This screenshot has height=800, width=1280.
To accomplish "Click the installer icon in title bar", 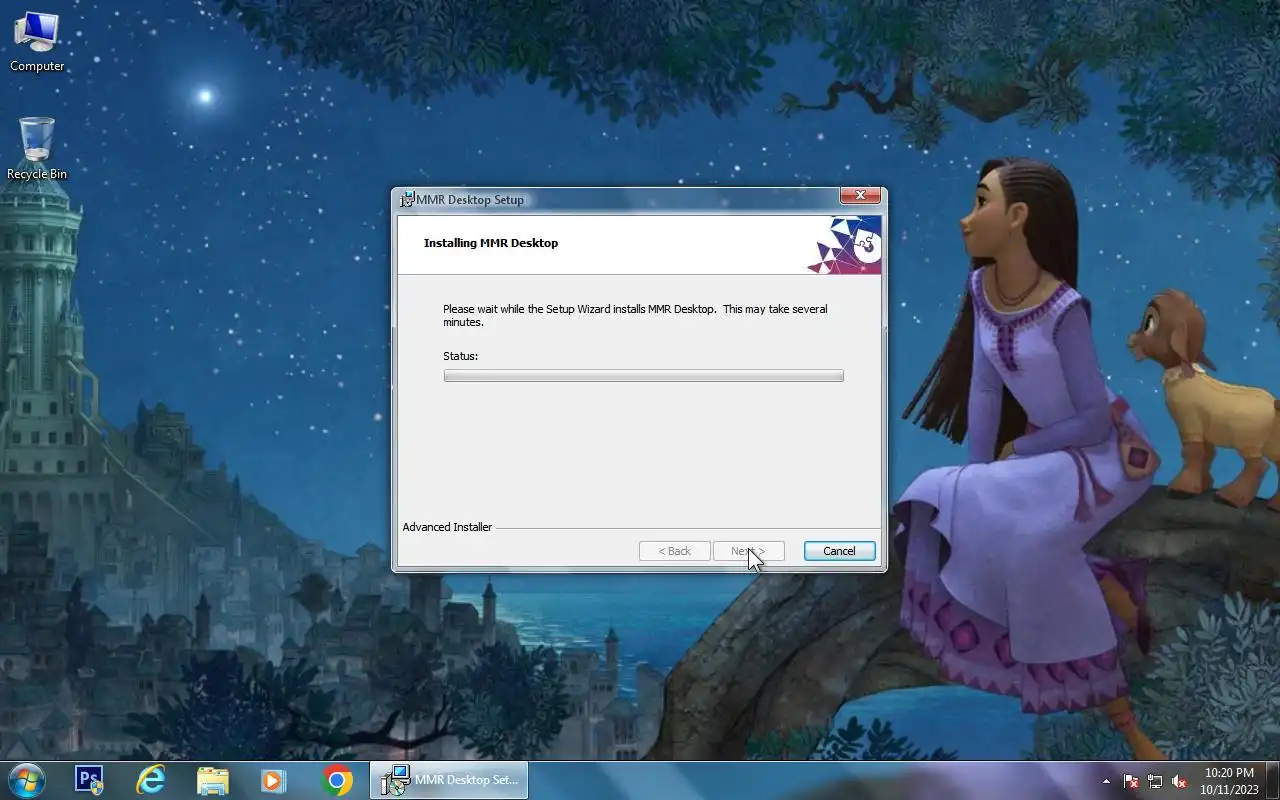I will [x=407, y=199].
